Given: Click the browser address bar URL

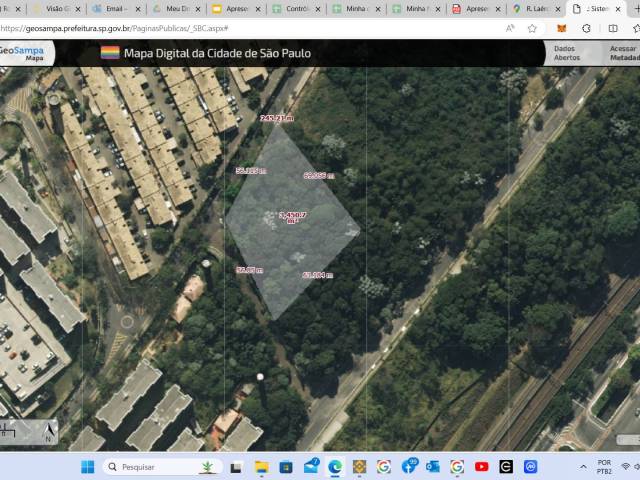Looking at the screenshot, I should click(114, 28).
